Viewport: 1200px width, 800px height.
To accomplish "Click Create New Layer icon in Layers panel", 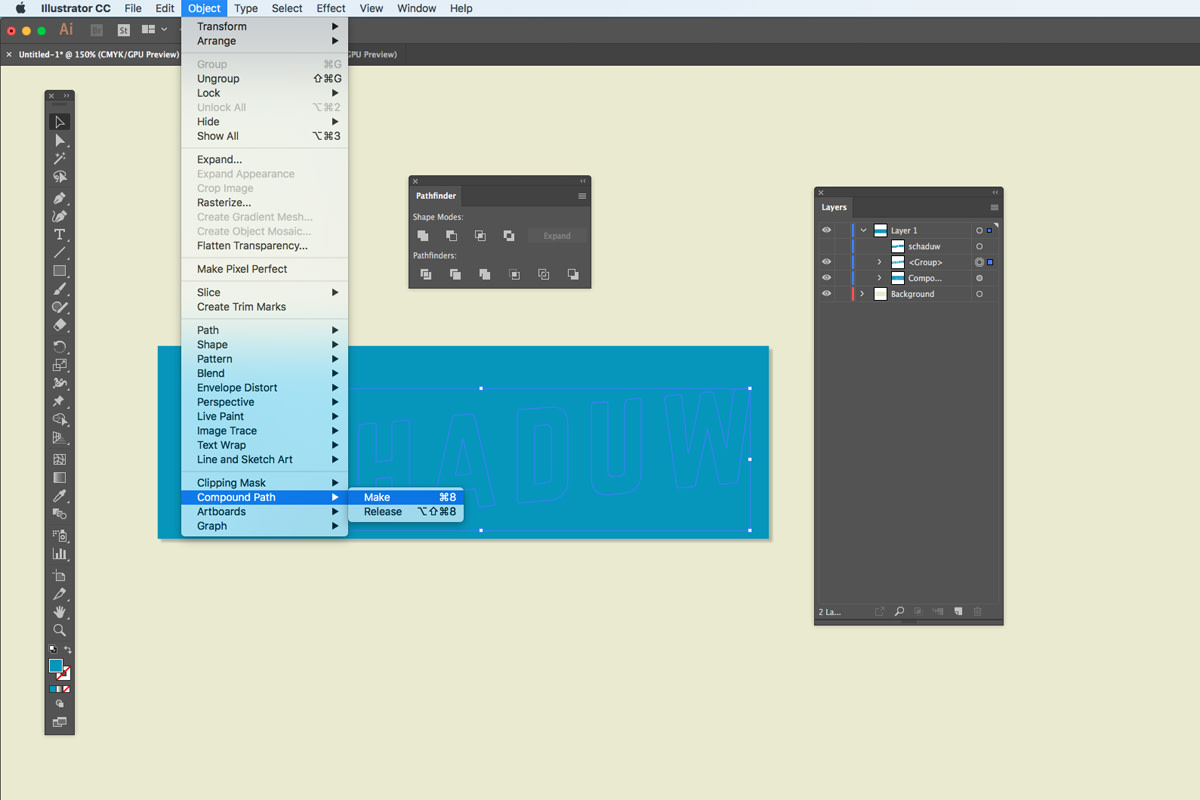I will pyautogui.click(x=958, y=611).
